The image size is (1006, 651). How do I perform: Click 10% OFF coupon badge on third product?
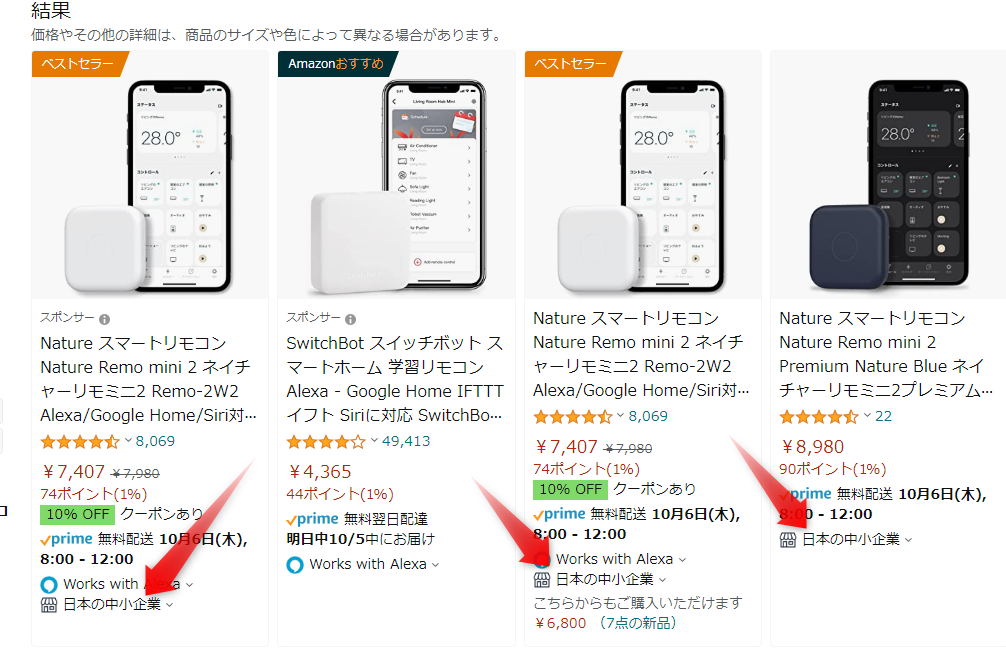pyautogui.click(x=570, y=489)
